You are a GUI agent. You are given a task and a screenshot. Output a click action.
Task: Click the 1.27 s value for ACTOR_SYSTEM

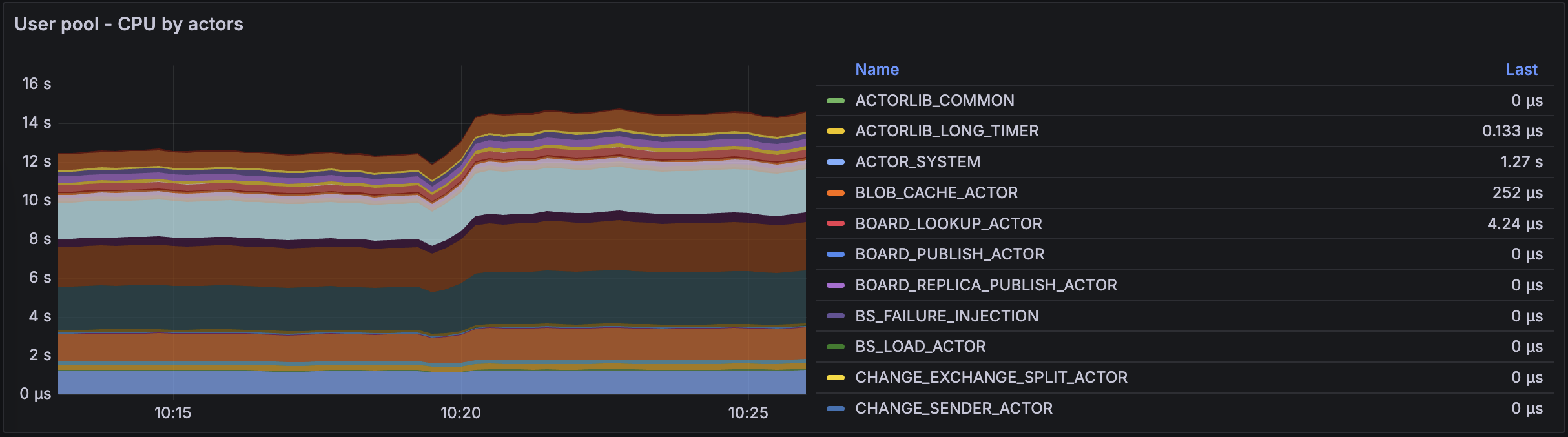[1521, 162]
